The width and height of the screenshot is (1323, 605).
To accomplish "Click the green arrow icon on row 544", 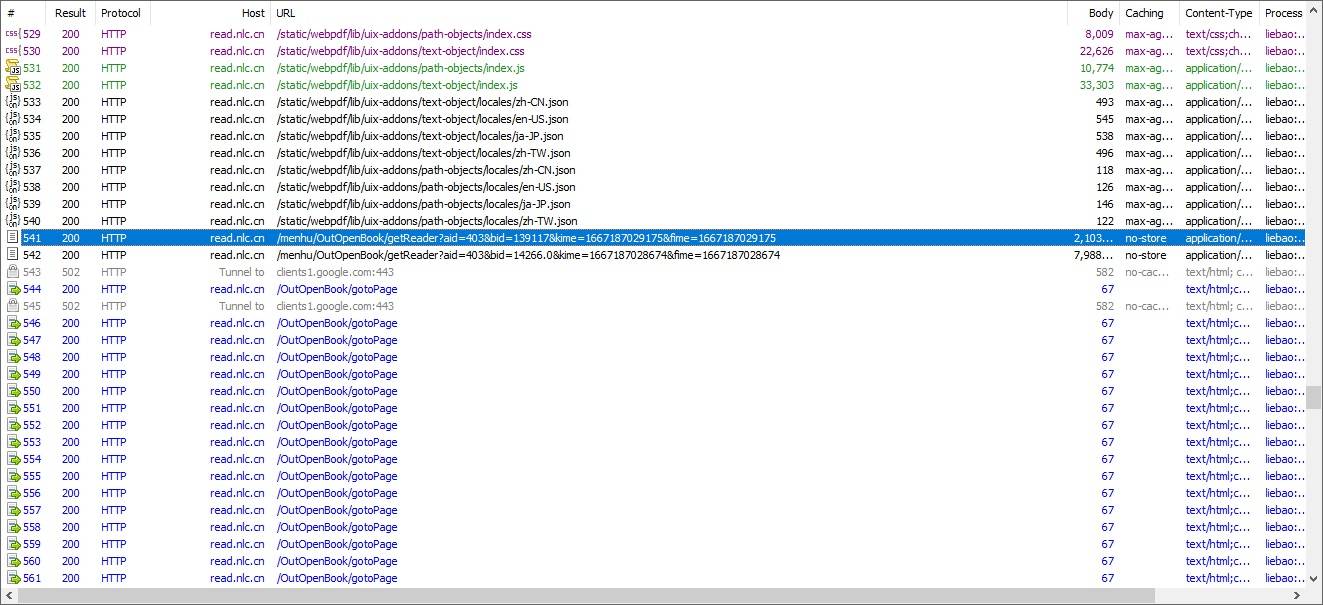I will tap(12, 289).
